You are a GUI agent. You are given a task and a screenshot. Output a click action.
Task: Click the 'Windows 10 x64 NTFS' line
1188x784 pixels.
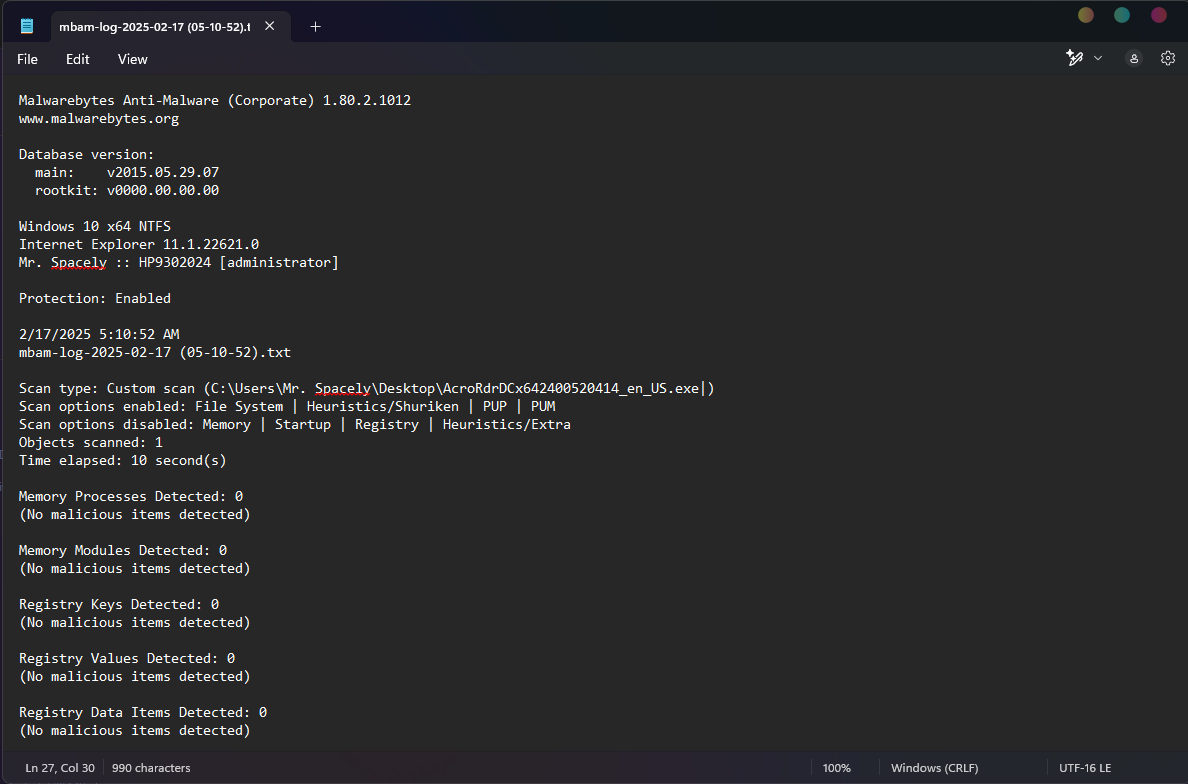[95, 226]
